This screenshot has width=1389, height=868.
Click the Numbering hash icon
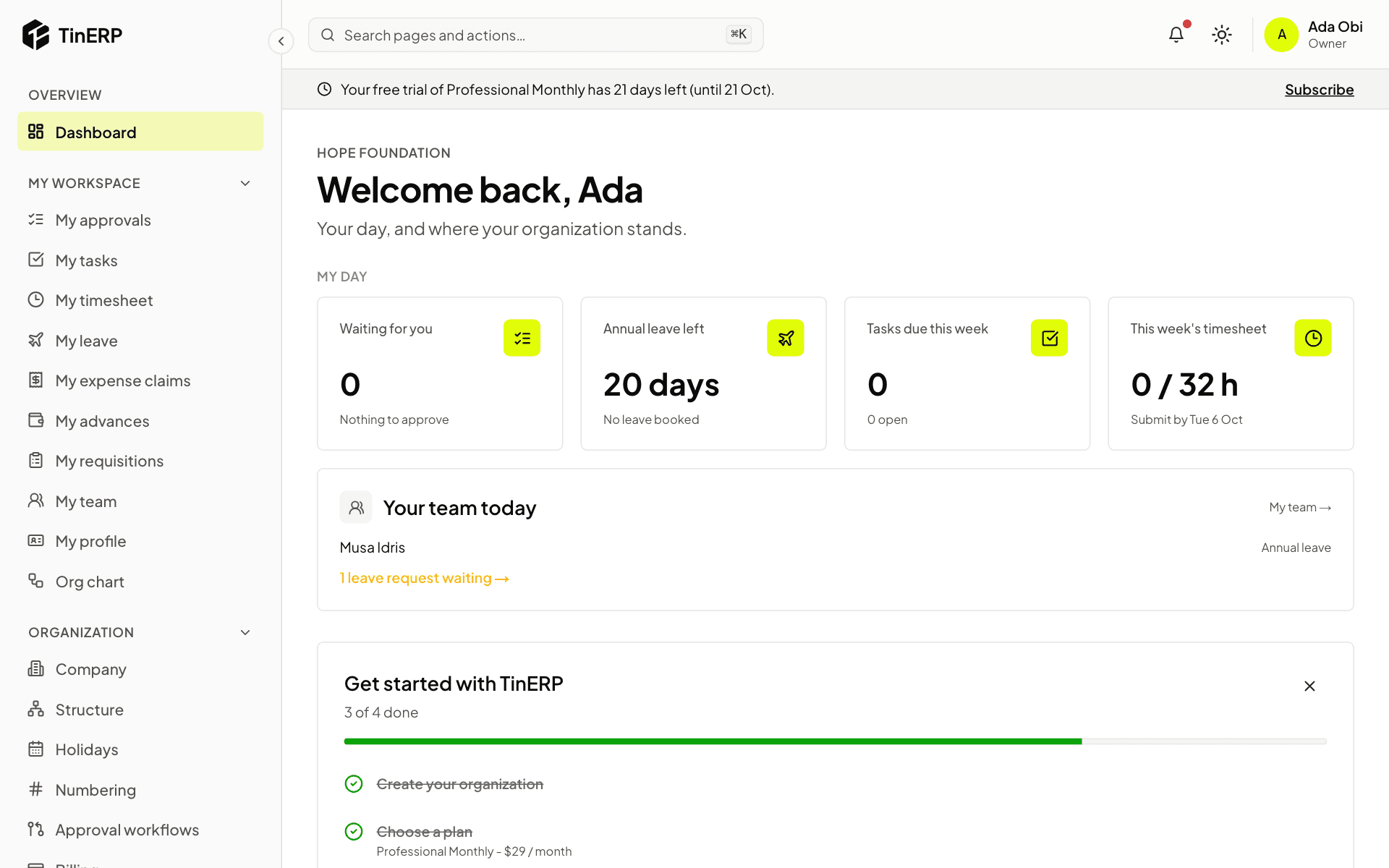(x=35, y=789)
